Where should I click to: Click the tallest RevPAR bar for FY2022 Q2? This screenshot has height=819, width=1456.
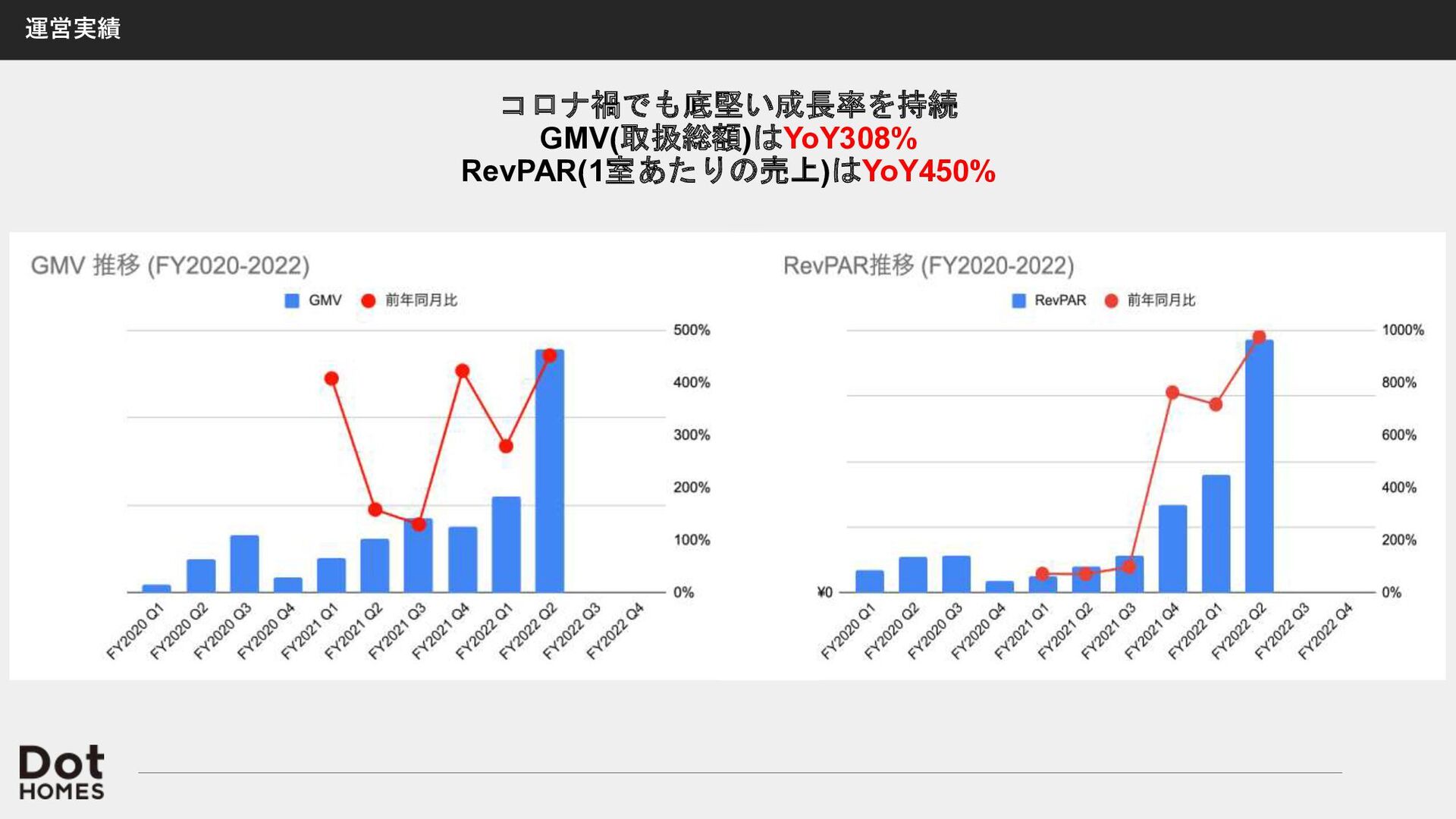click(1259, 466)
